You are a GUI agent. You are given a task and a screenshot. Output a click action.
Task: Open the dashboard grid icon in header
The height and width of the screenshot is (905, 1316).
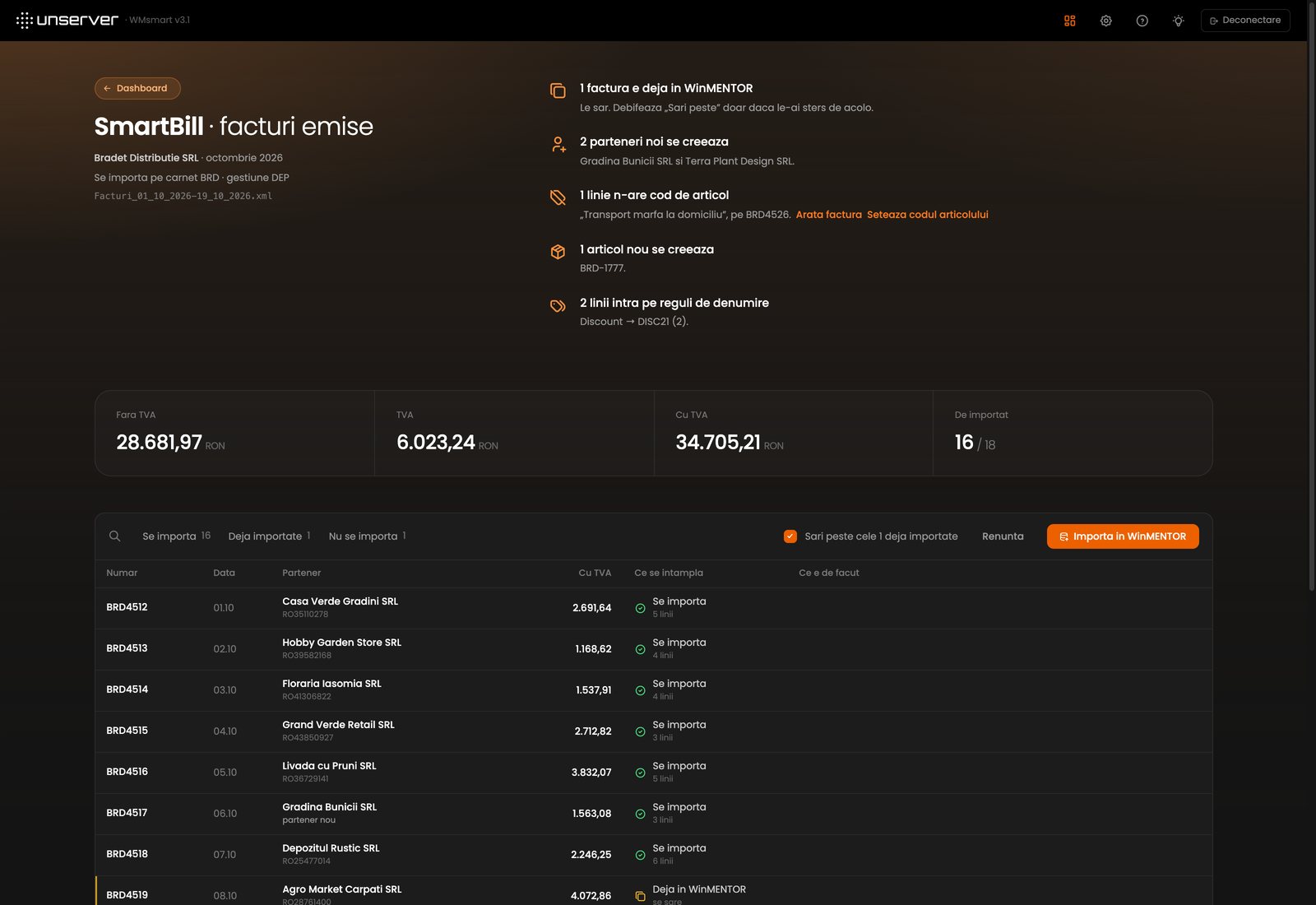coord(1069,21)
